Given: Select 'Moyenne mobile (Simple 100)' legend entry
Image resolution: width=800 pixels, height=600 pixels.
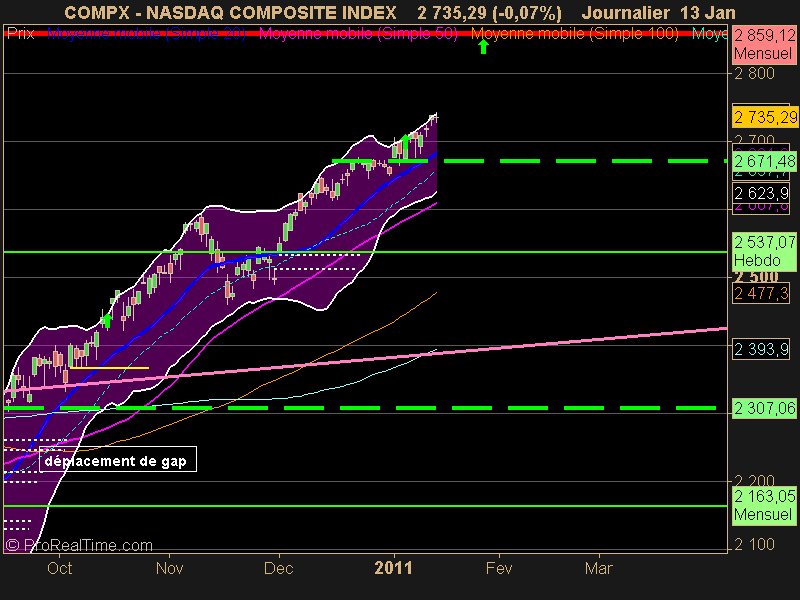Looking at the screenshot, I should [x=574, y=34].
